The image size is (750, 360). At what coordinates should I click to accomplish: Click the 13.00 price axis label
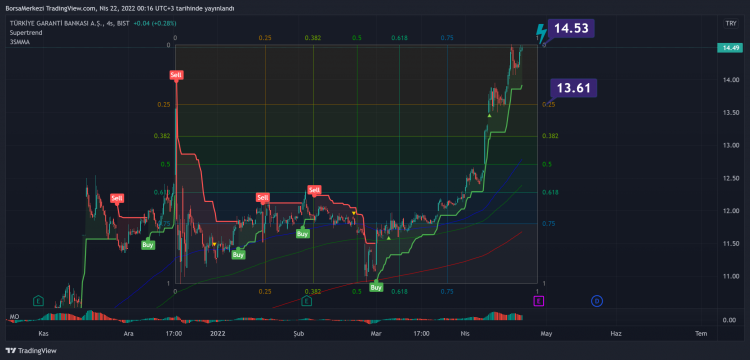(730, 145)
